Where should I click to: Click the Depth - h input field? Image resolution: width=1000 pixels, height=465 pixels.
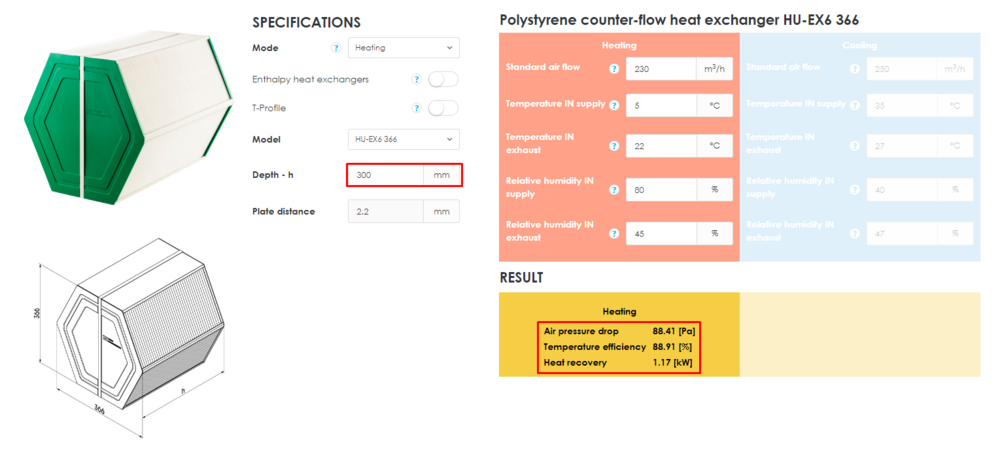pos(385,175)
